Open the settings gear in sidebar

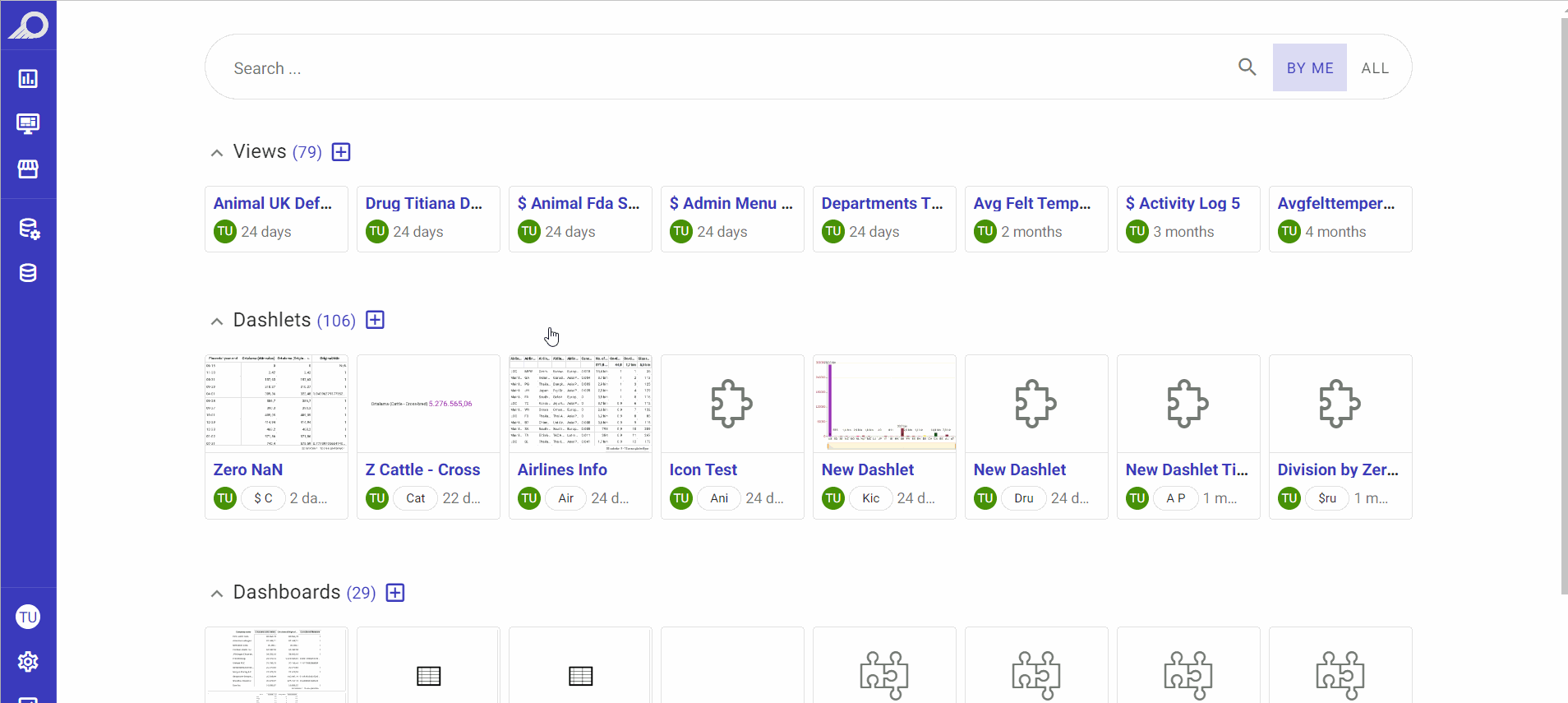(x=28, y=662)
